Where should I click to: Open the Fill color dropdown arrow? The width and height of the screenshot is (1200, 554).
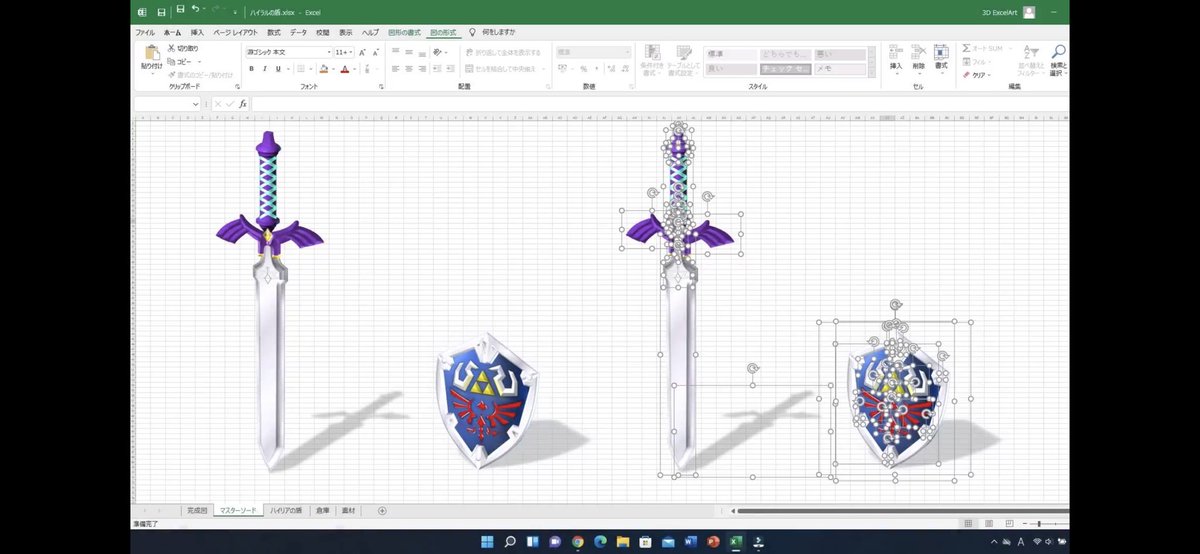(331, 69)
